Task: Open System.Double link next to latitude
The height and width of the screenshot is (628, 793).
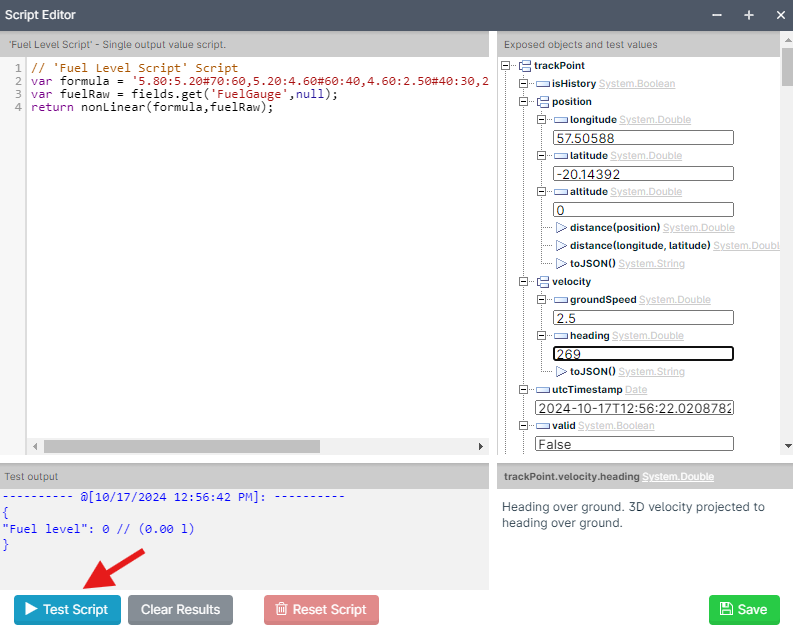Action: 646,156
